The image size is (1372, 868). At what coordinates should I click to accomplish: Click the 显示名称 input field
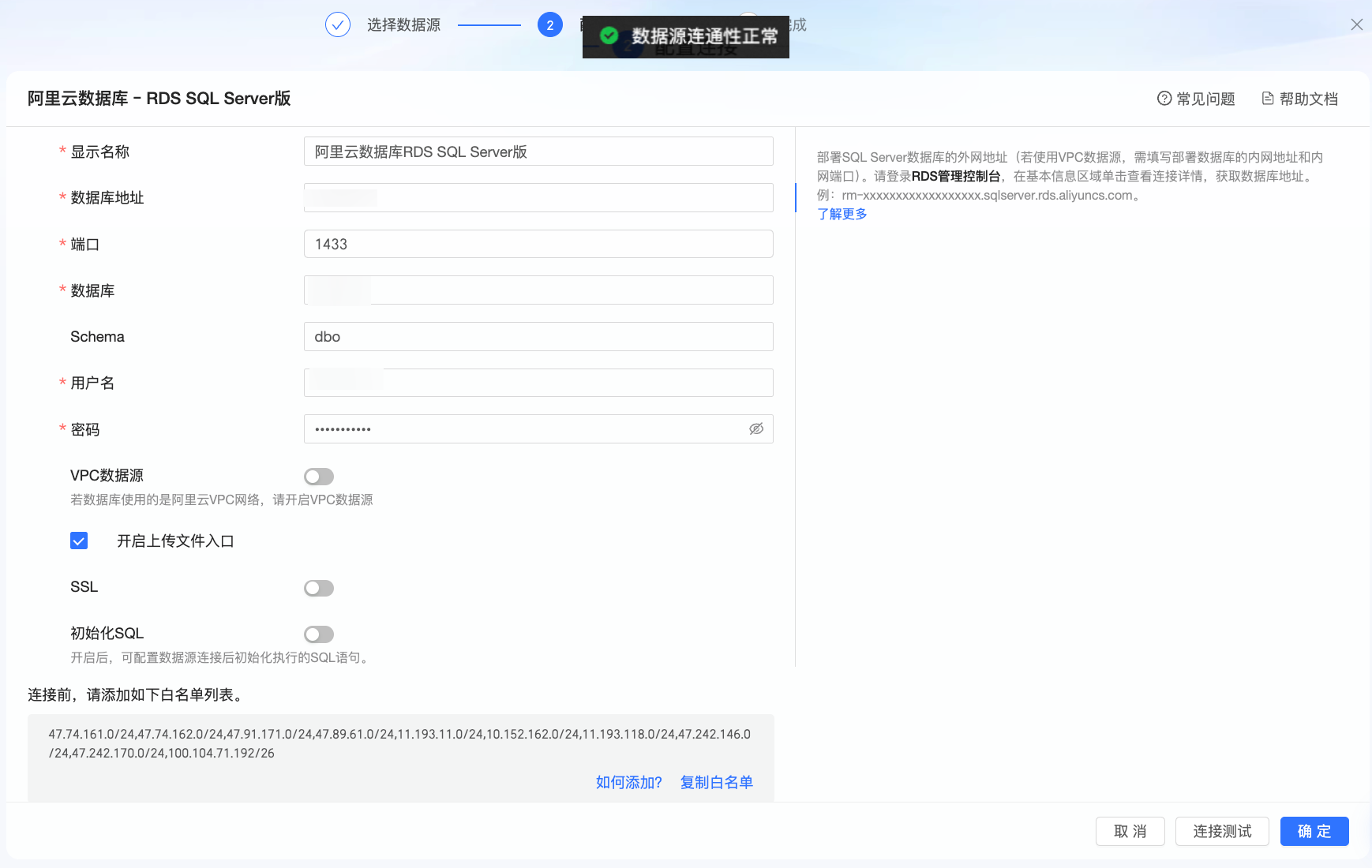point(538,152)
